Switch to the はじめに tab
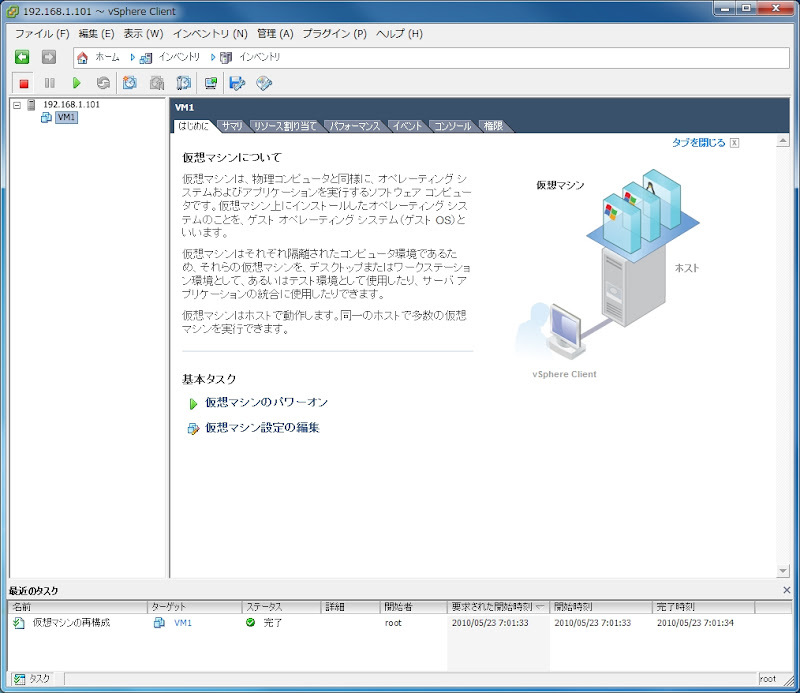Viewport: 800px width, 693px height. click(193, 126)
